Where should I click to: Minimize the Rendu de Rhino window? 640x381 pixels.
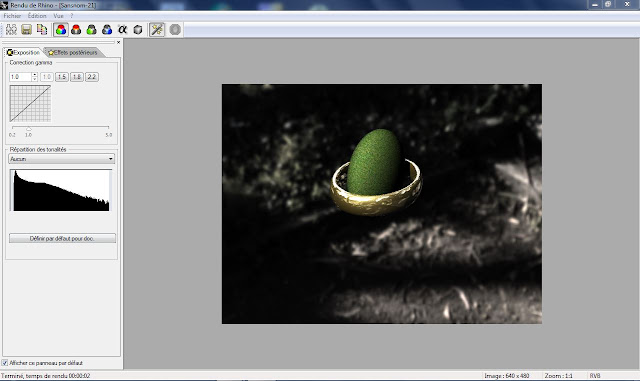[595, 4]
